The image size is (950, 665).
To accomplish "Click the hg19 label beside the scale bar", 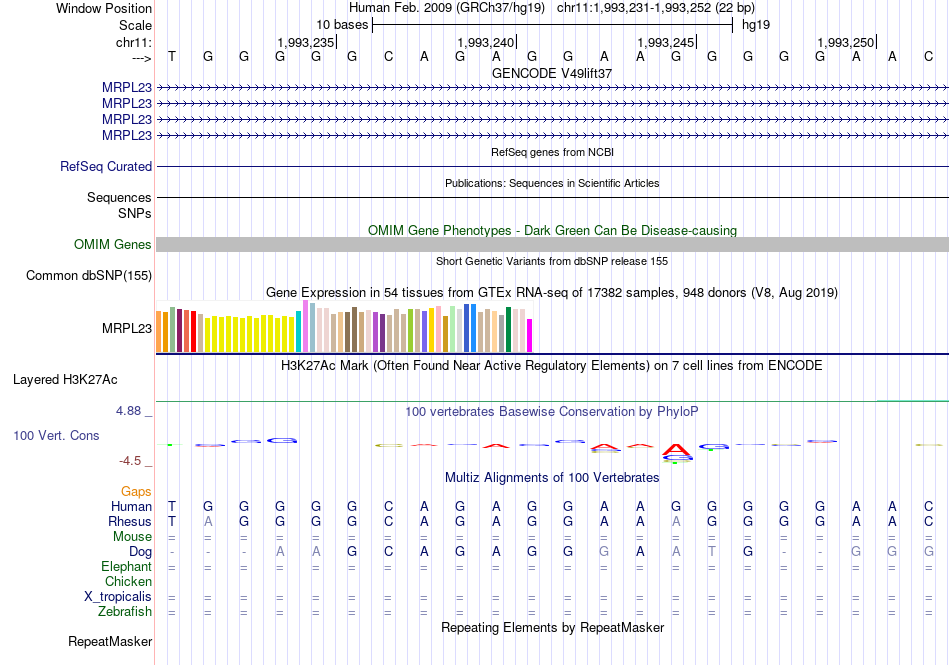I will [x=756, y=25].
